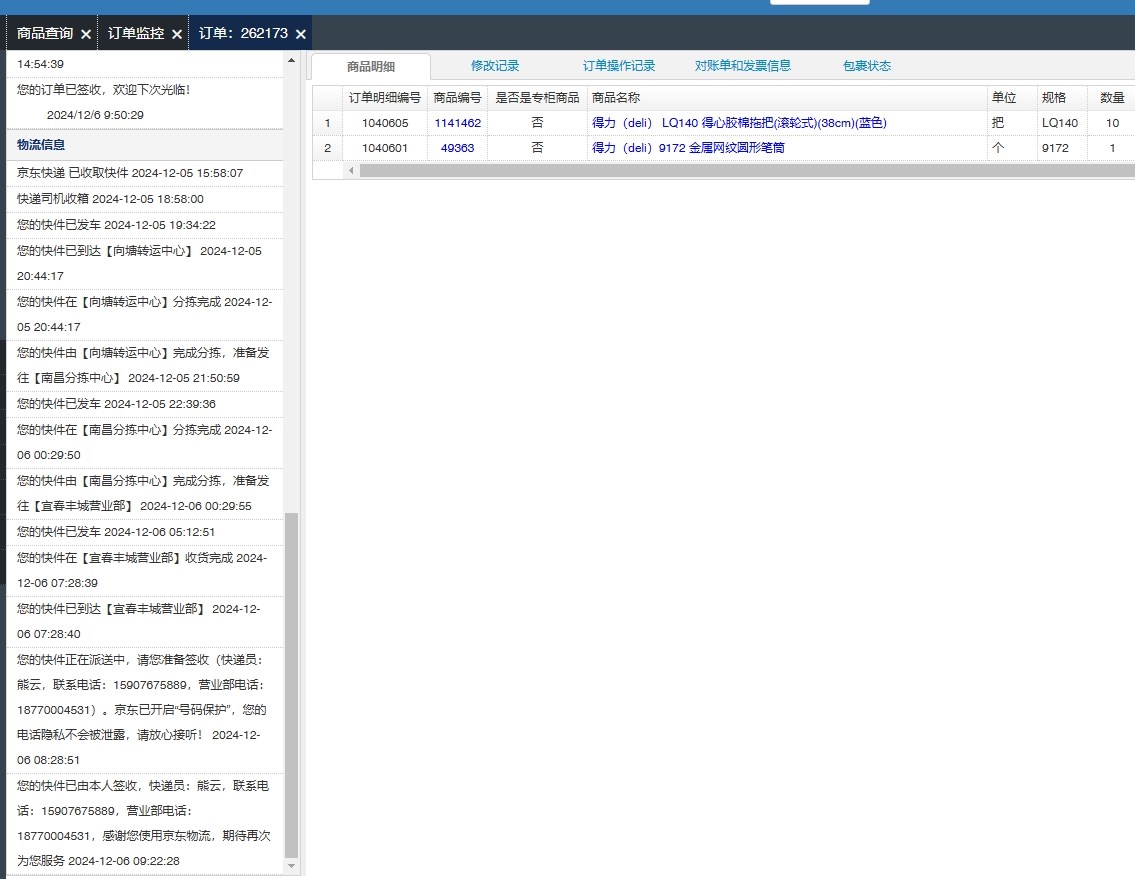
Task: Close the 订单监控 tab
Action: point(177,34)
